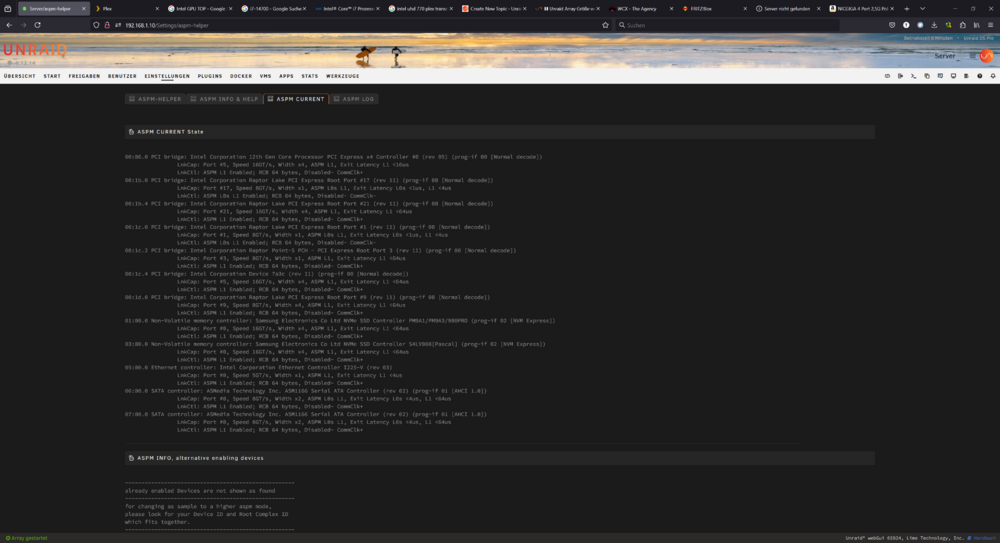Viewport: 1000px width, 543px height.
Task: Open the Server hamburger menu in the banner
Action: point(972,56)
